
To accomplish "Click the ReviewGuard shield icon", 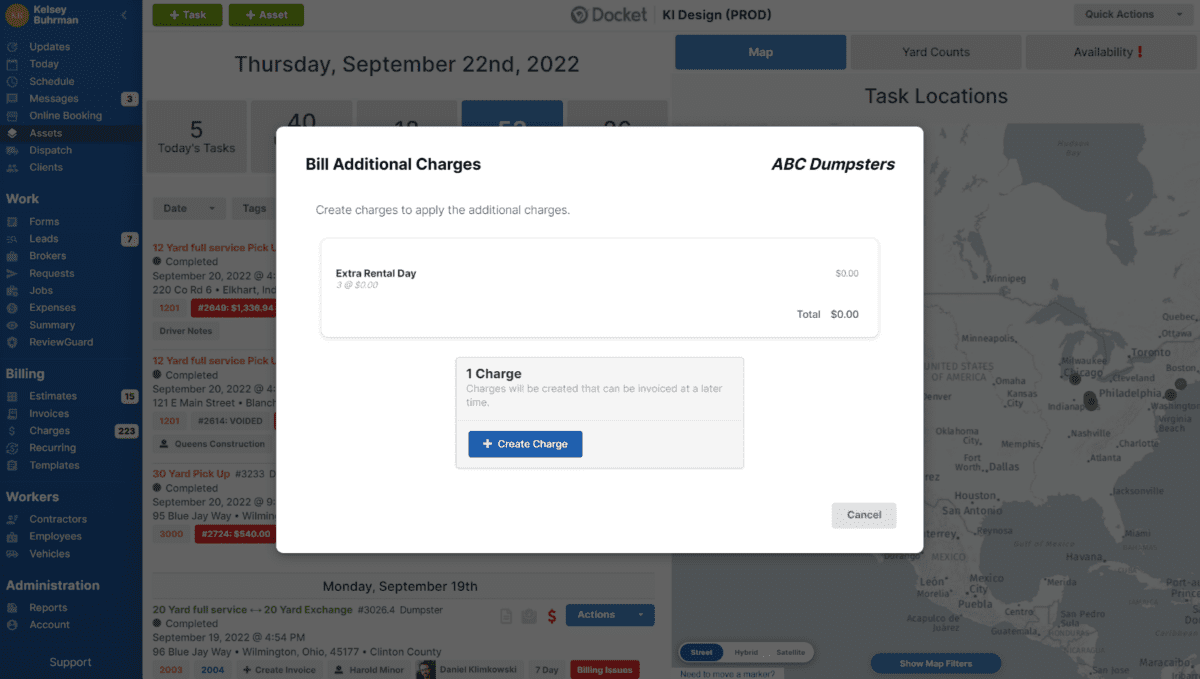I will (x=12, y=342).
